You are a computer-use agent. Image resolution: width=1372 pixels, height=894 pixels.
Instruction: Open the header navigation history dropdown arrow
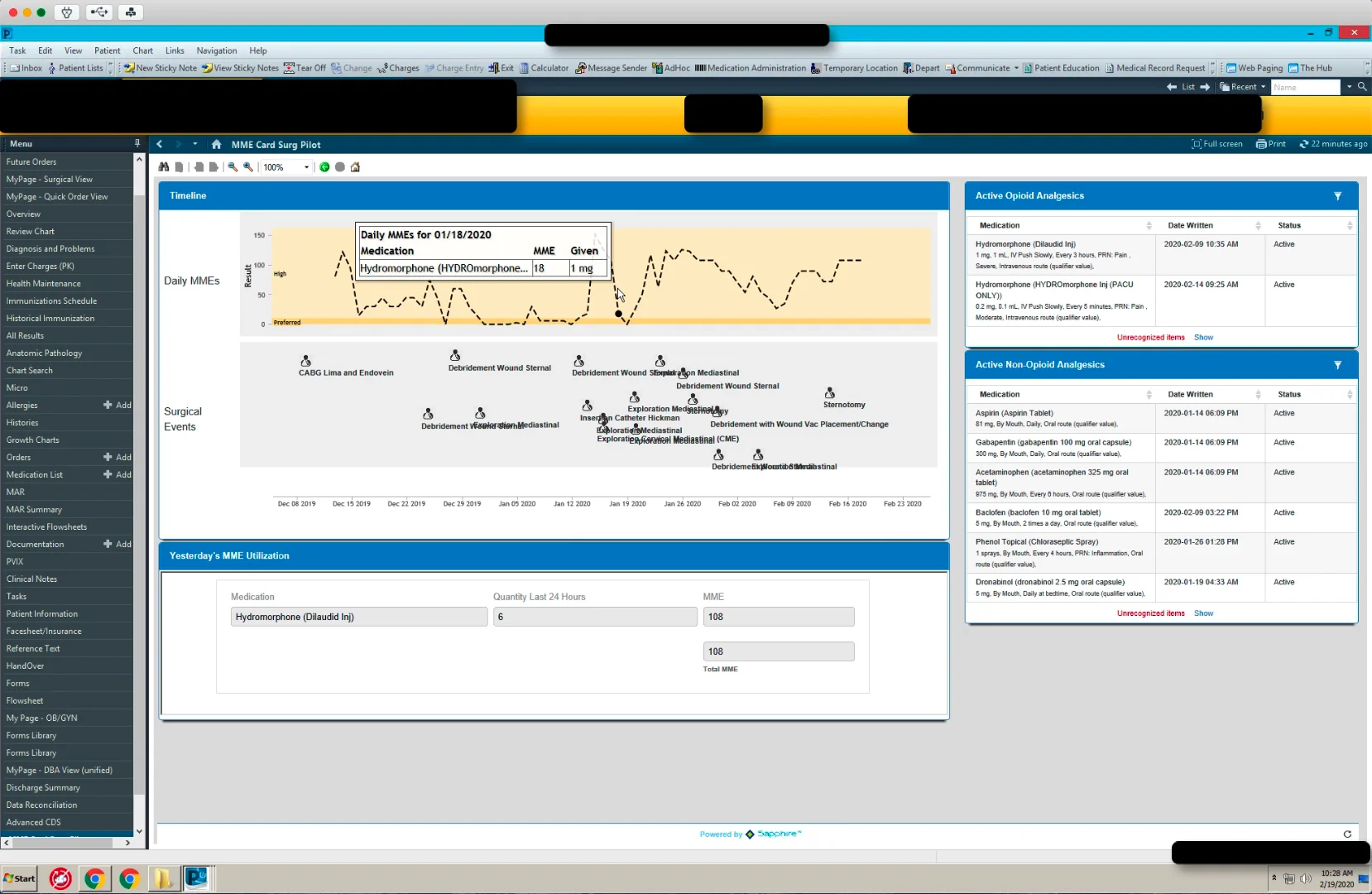click(x=195, y=144)
